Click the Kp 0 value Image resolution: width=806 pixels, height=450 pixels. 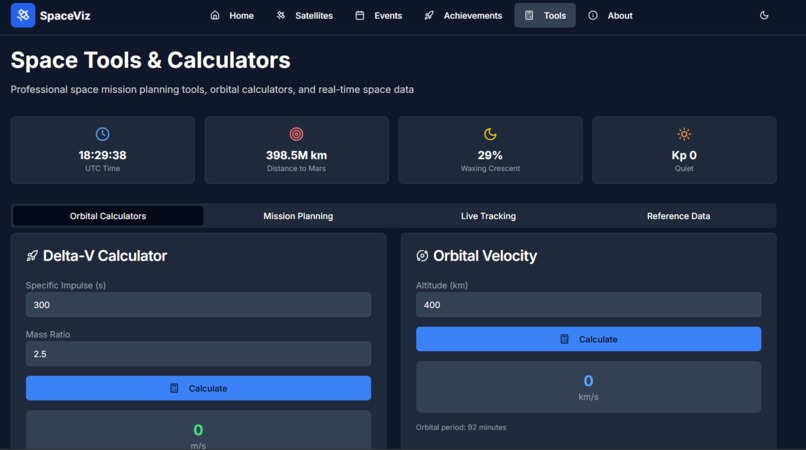[x=684, y=155]
